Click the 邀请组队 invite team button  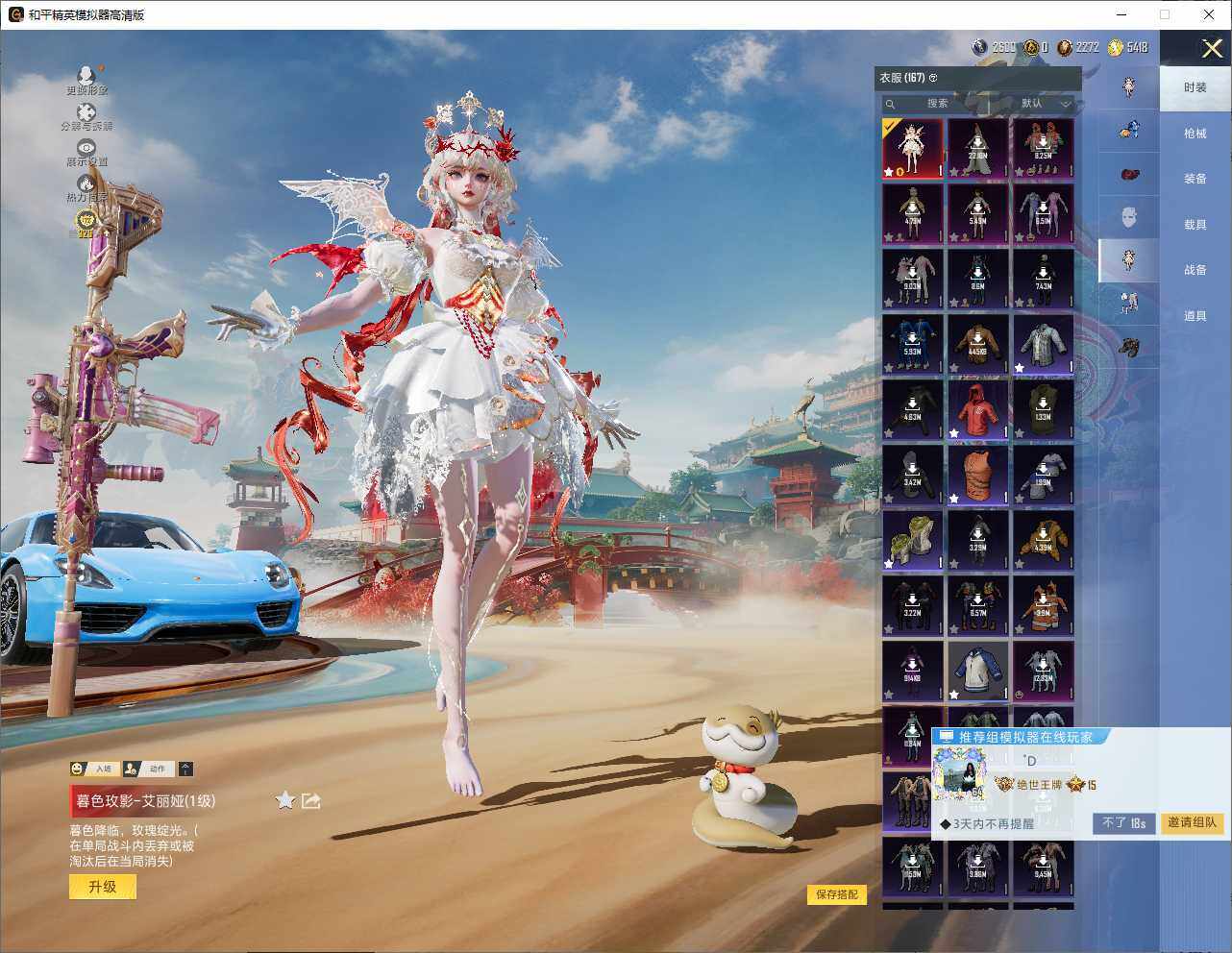click(x=1193, y=823)
